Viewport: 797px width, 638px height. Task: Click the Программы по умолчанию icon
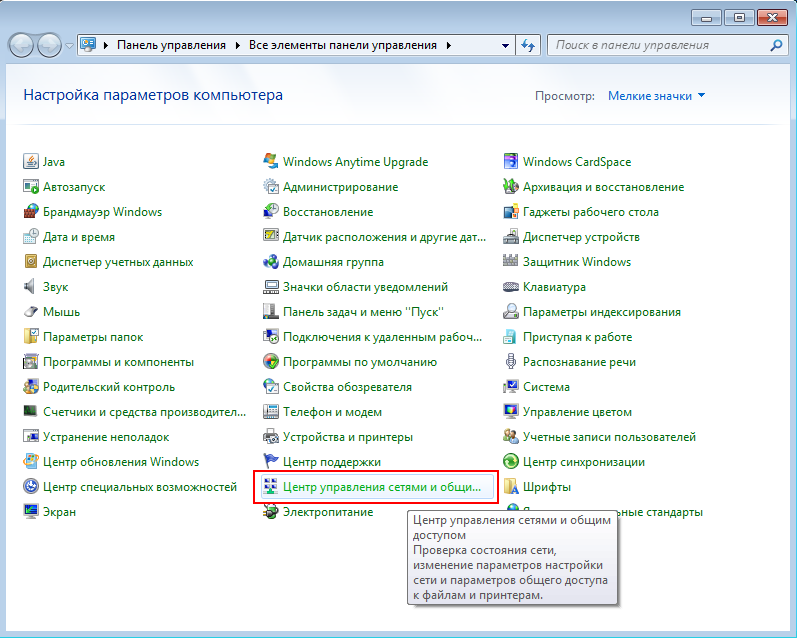(270, 361)
